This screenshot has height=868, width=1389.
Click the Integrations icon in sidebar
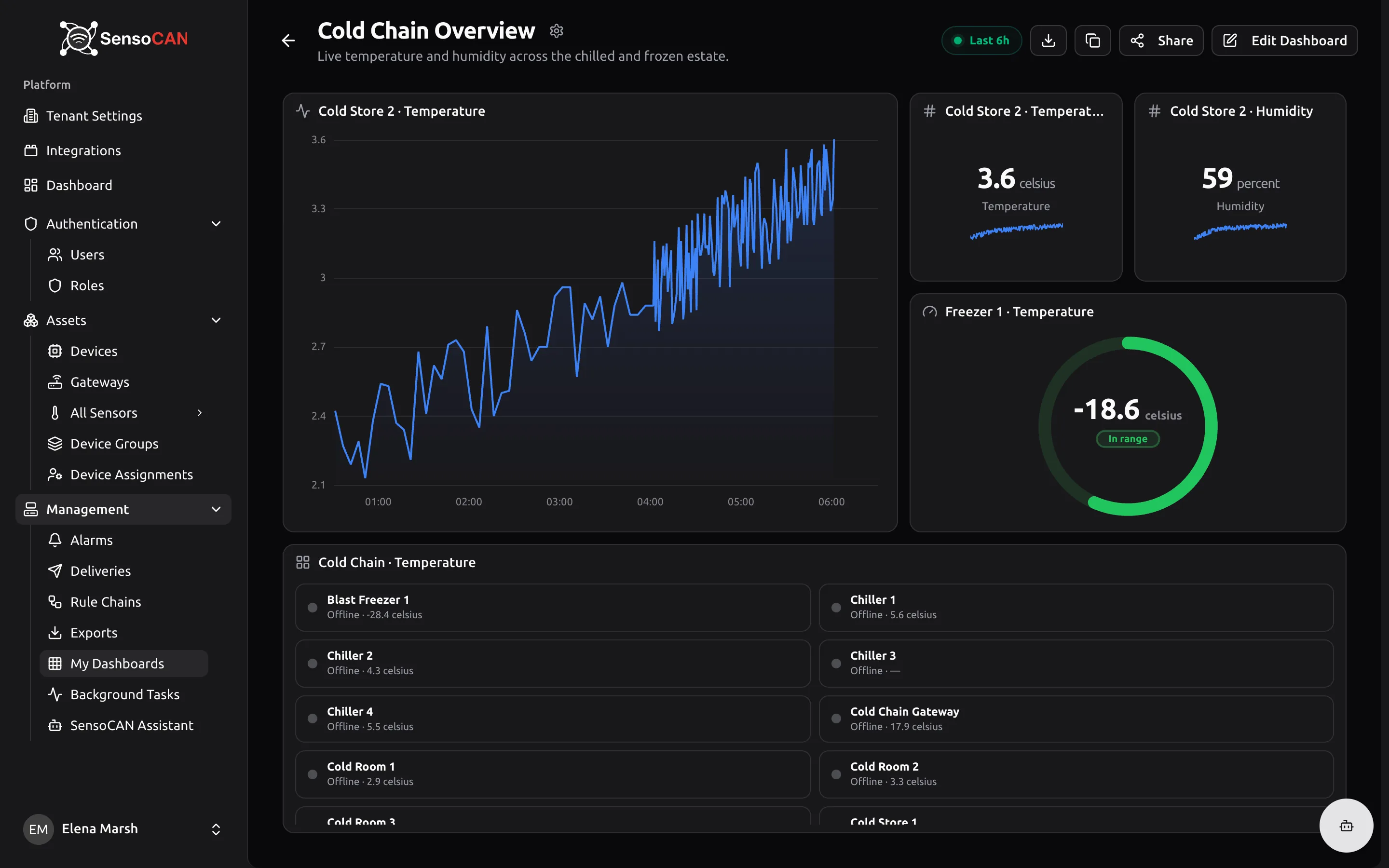[31, 150]
